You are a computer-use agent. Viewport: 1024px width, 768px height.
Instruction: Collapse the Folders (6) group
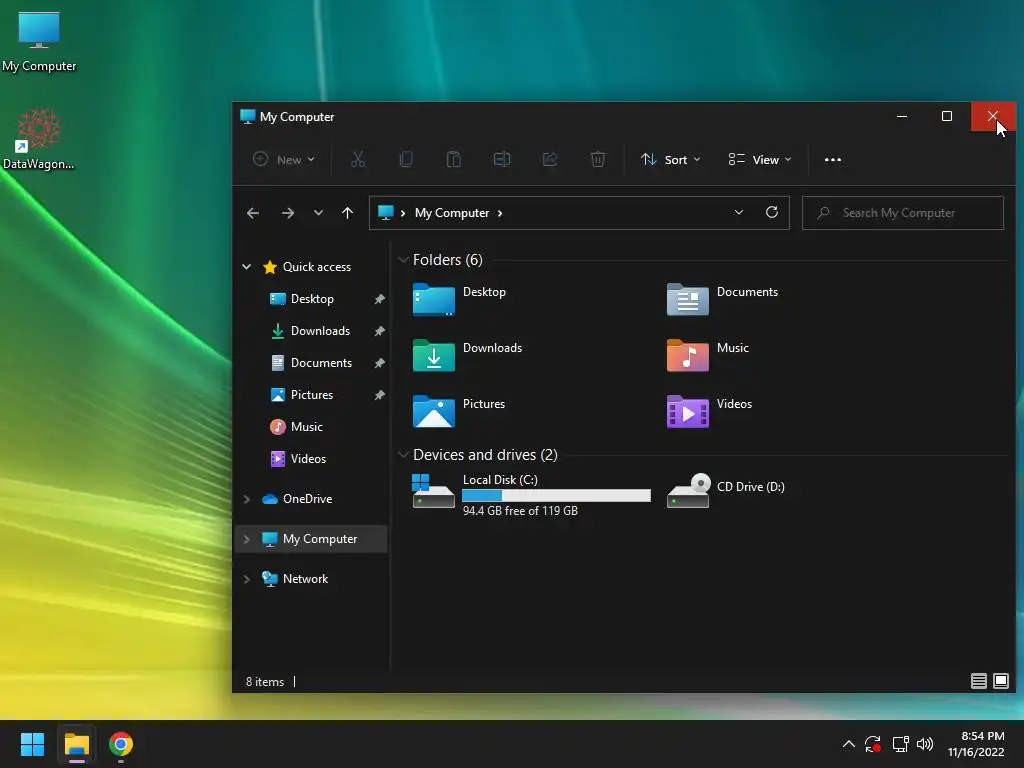pos(404,259)
